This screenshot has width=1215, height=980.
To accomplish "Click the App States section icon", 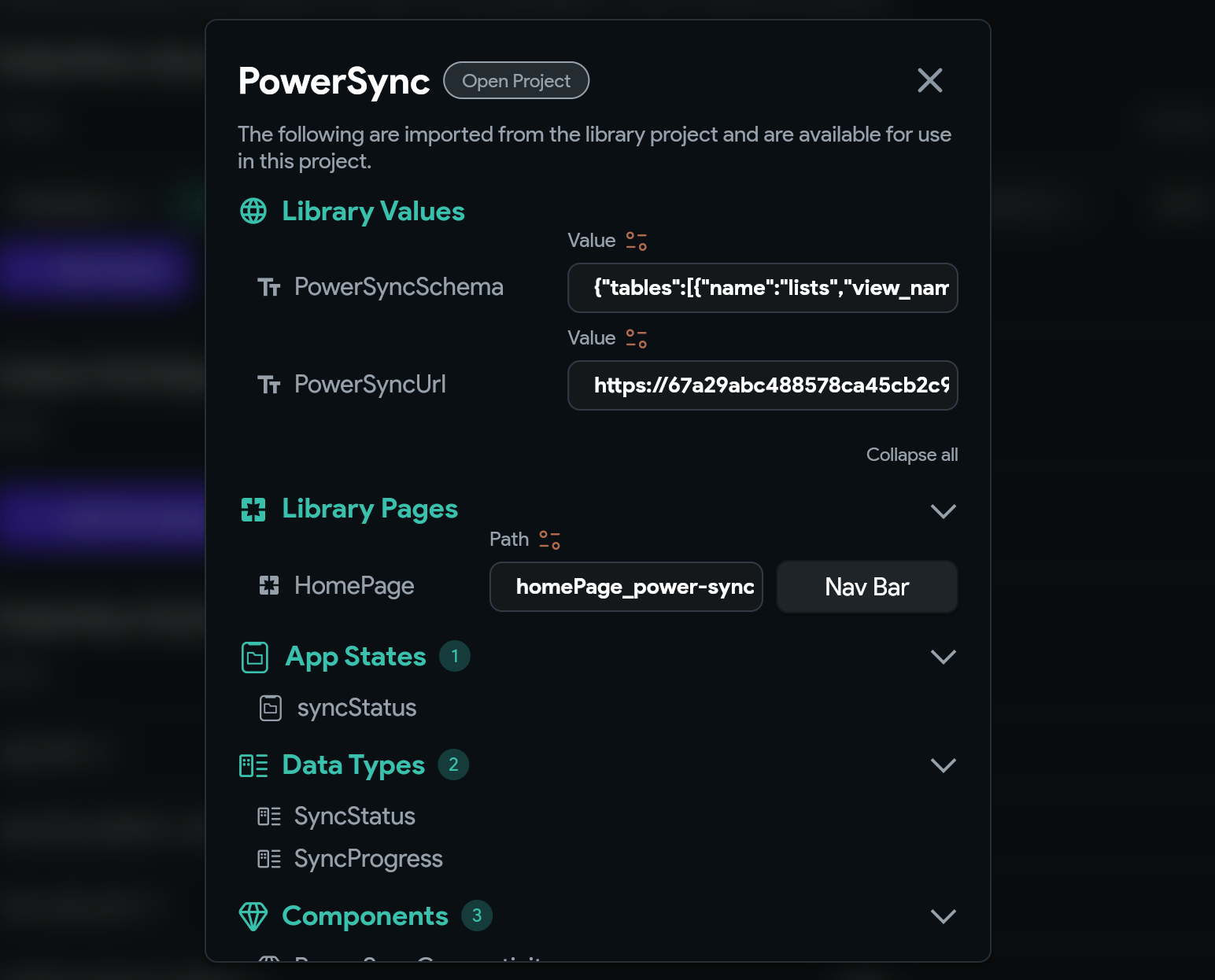I will (255, 658).
